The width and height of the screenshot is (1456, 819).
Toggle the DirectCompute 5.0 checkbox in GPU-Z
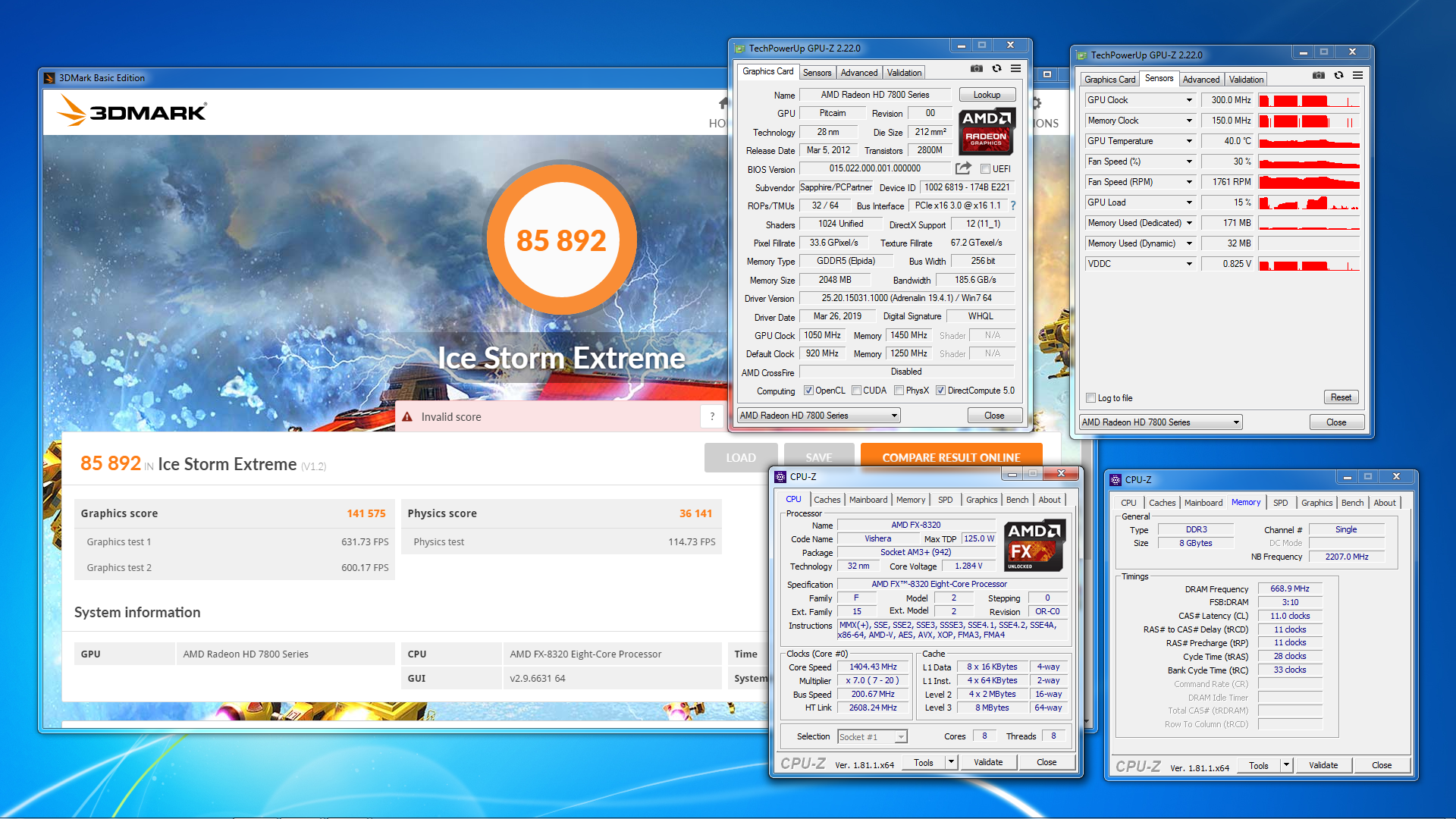(x=940, y=391)
